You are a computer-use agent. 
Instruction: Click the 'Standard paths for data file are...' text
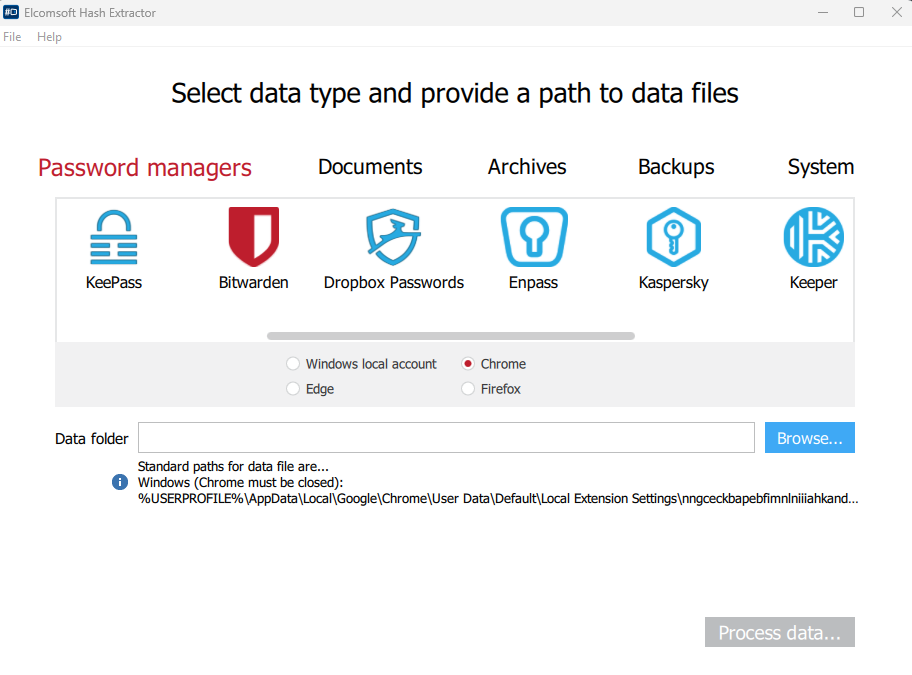coord(233,466)
